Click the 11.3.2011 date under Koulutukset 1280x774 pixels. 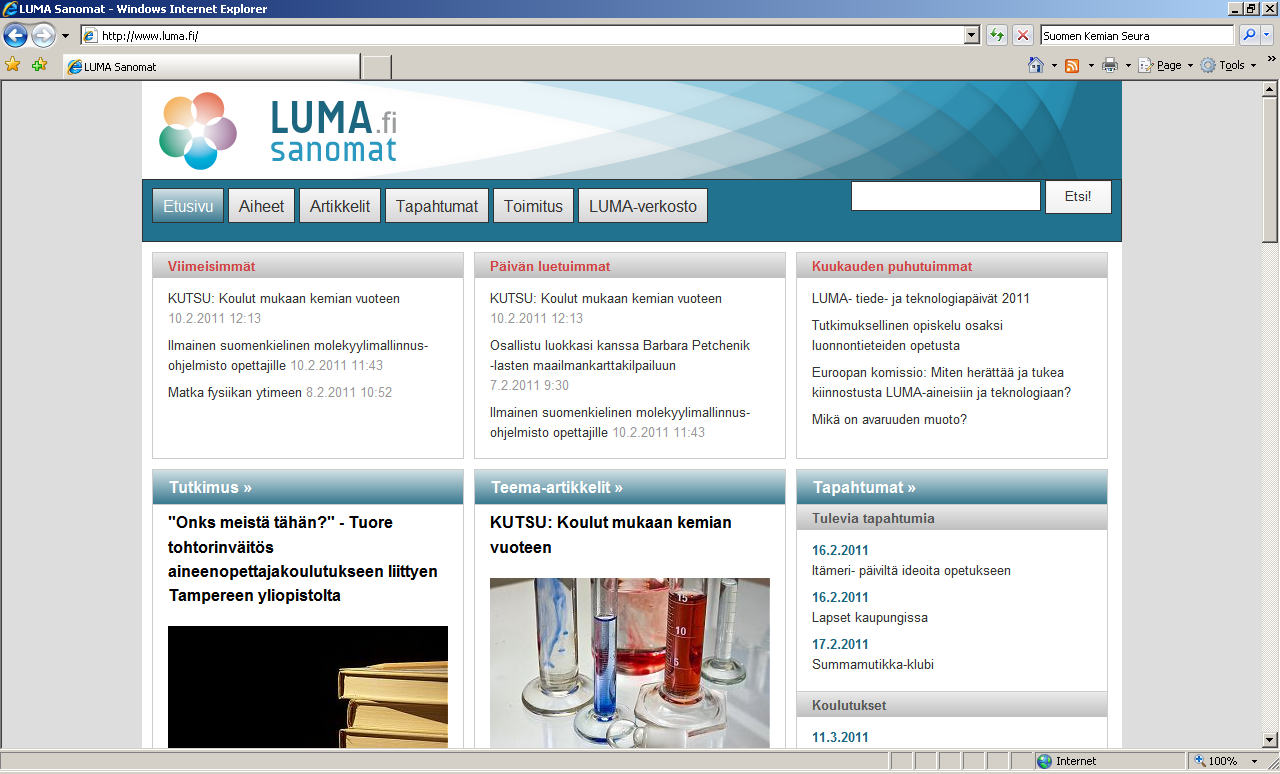coord(840,737)
